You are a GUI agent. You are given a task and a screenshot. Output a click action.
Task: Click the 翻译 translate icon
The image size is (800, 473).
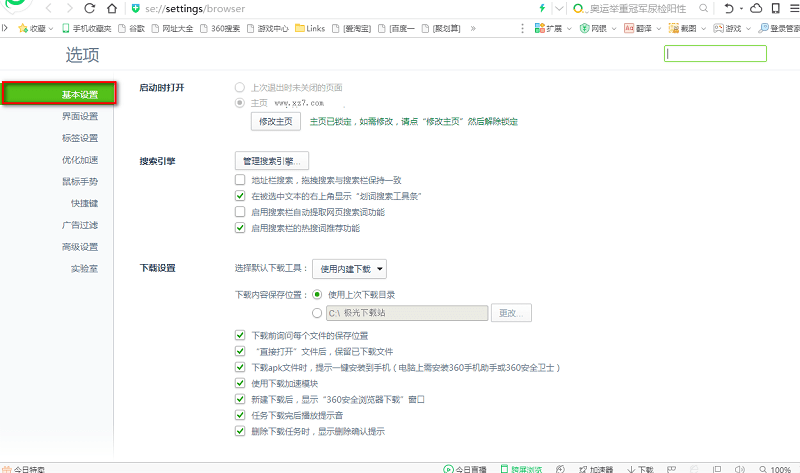tap(629, 28)
